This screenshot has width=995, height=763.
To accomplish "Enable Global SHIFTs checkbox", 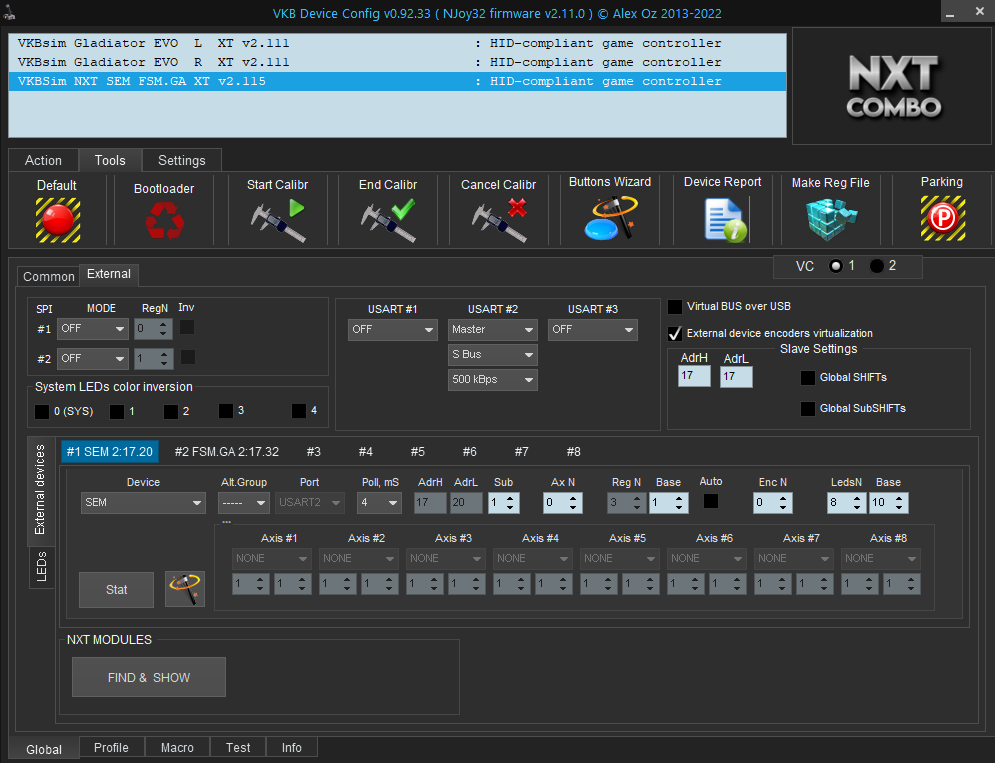I will tap(808, 378).
